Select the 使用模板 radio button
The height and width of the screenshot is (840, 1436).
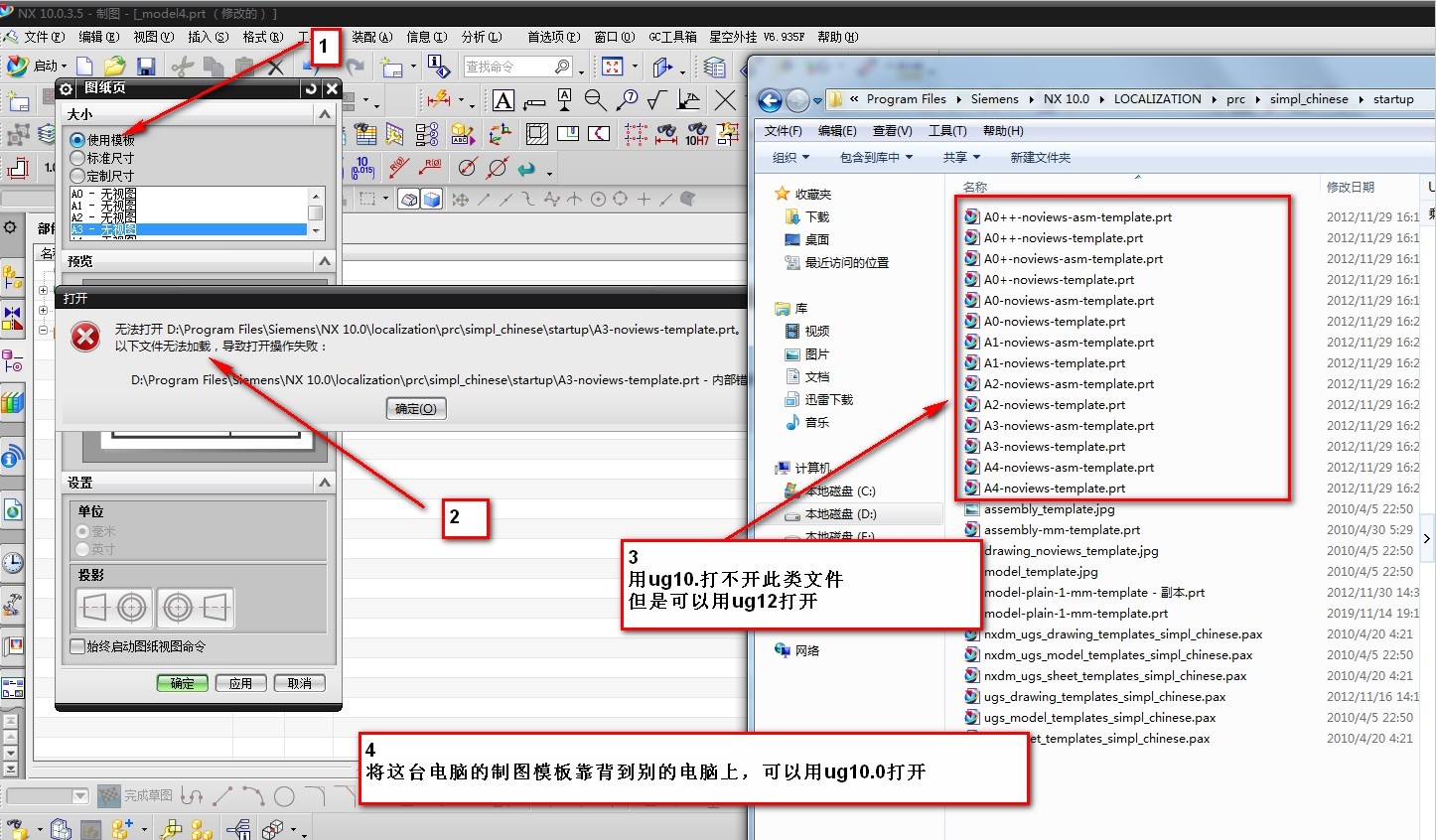(77, 140)
